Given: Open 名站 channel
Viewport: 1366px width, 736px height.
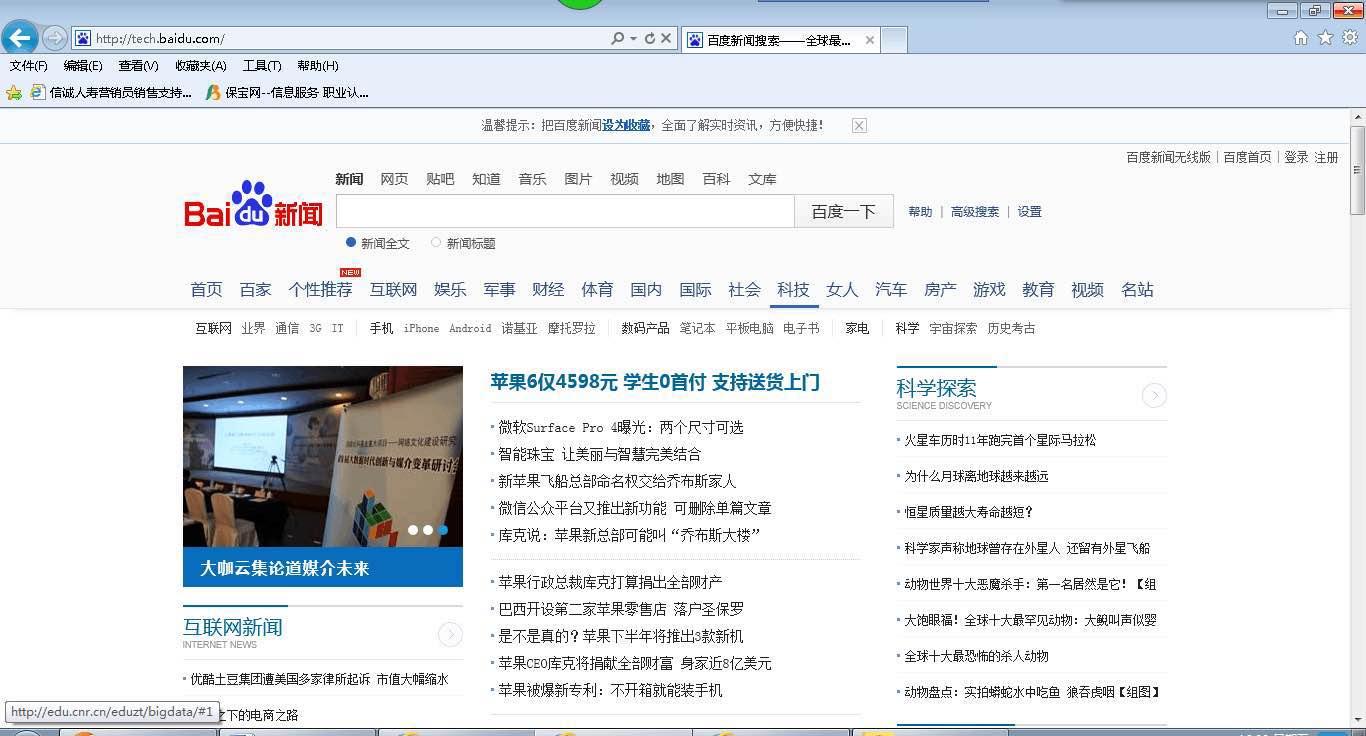Looking at the screenshot, I should click(x=1137, y=289).
